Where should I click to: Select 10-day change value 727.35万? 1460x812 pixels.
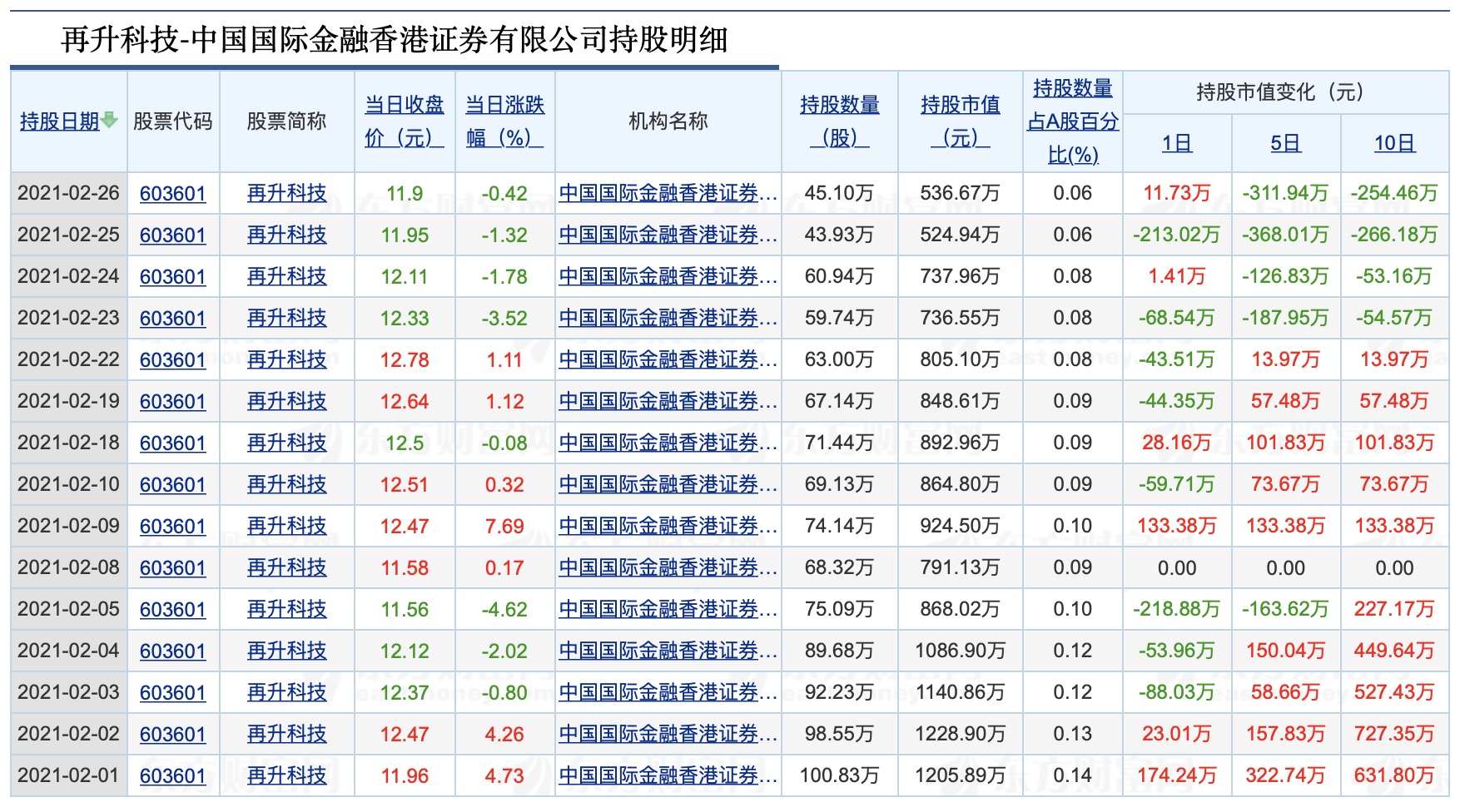point(1394,735)
